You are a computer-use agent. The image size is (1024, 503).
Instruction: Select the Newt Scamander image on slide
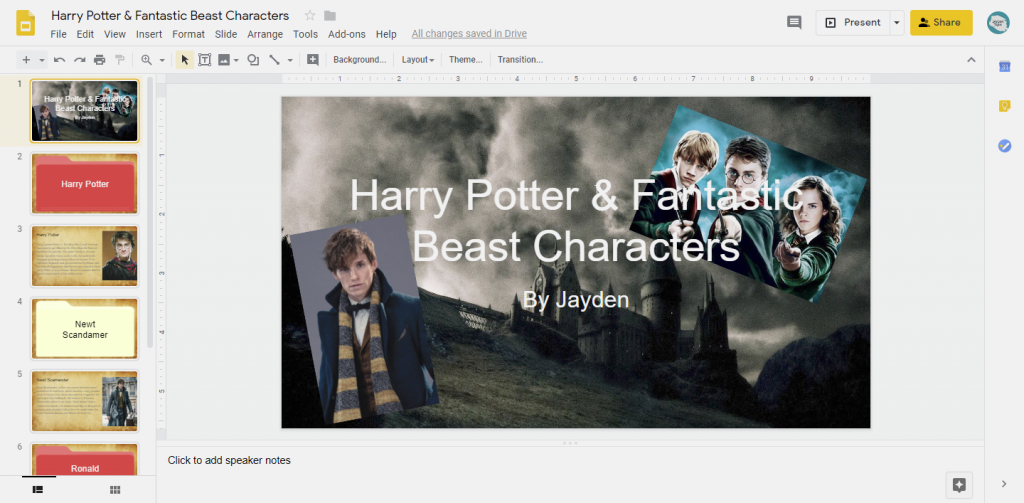(x=364, y=320)
